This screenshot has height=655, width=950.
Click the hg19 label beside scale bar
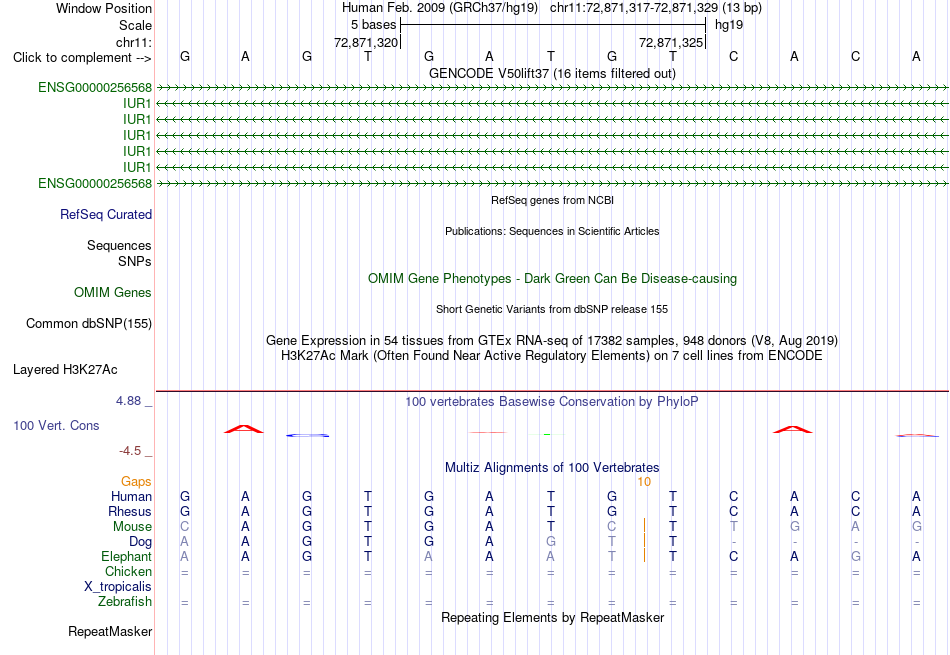click(x=729, y=25)
